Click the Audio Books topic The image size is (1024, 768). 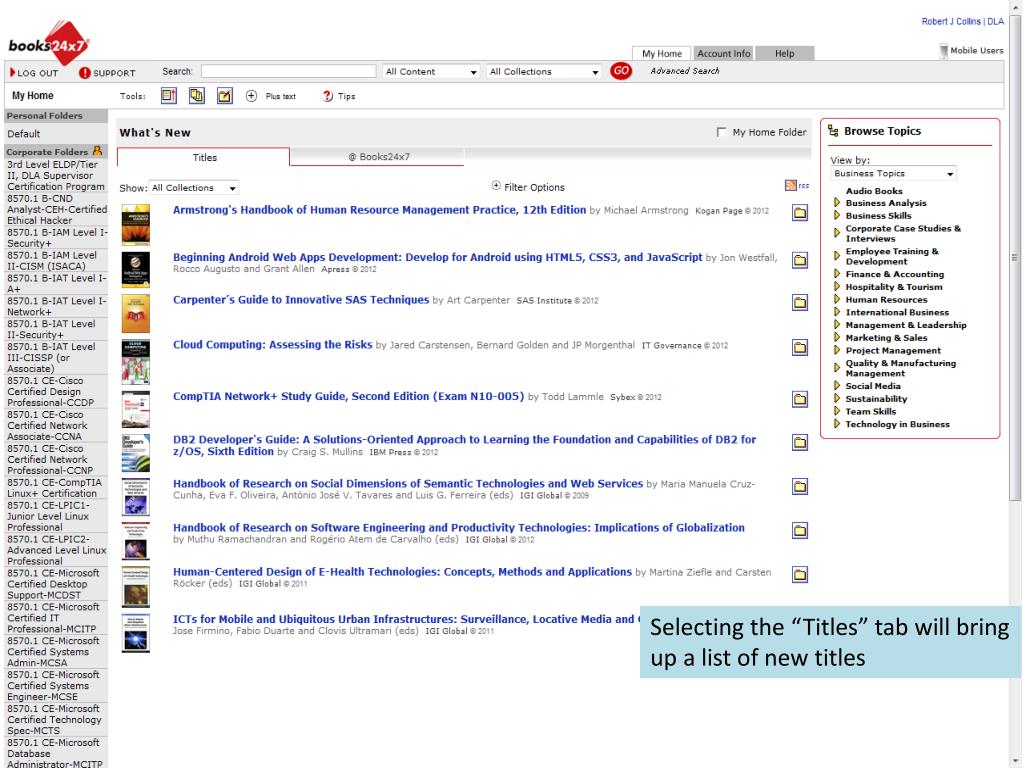pos(874,191)
